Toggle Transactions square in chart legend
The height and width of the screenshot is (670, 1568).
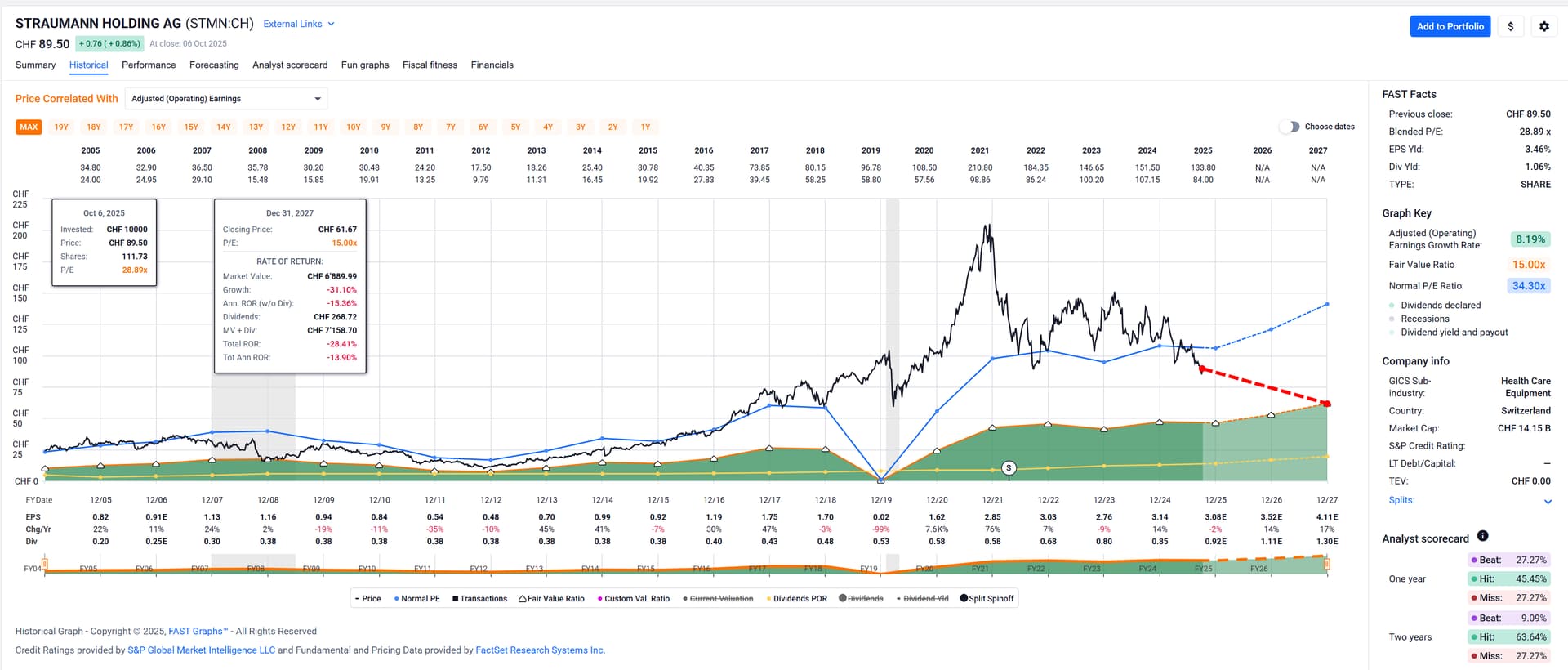(479, 599)
